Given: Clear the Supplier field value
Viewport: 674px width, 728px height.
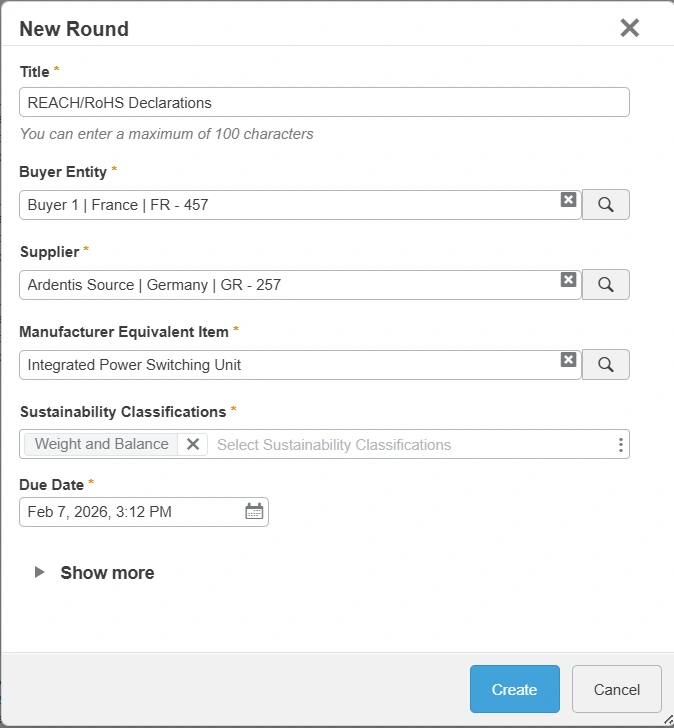Looking at the screenshot, I should [x=568, y=280].
